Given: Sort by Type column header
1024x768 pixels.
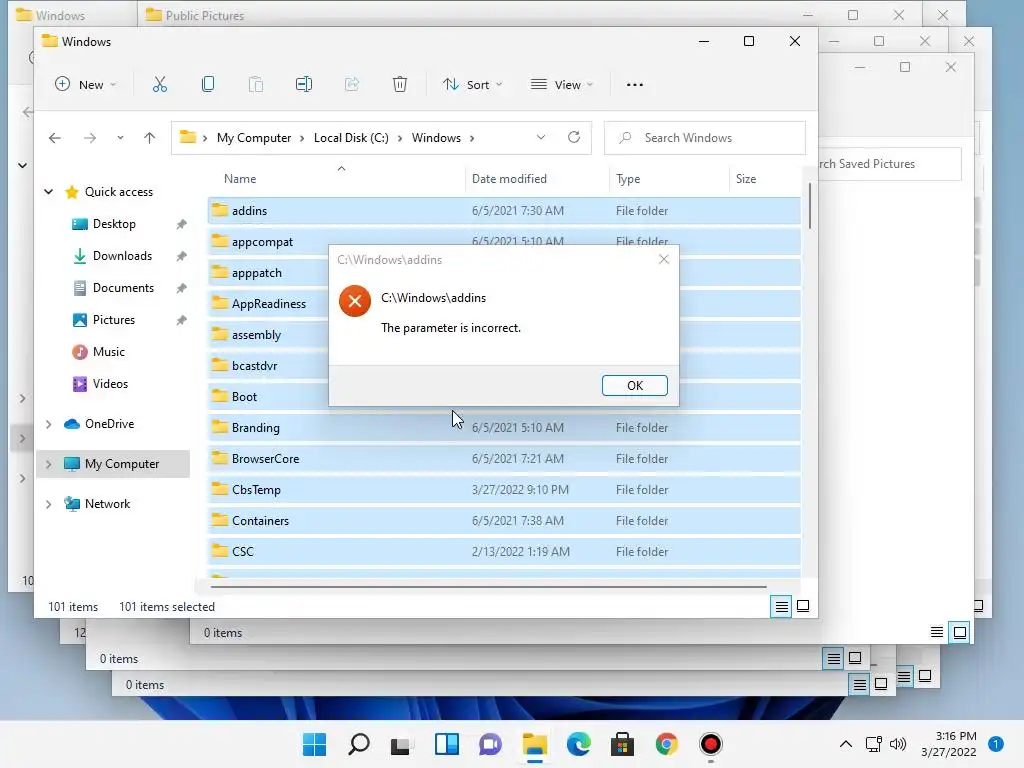Looking at the screenshot, I should (628, 179).
